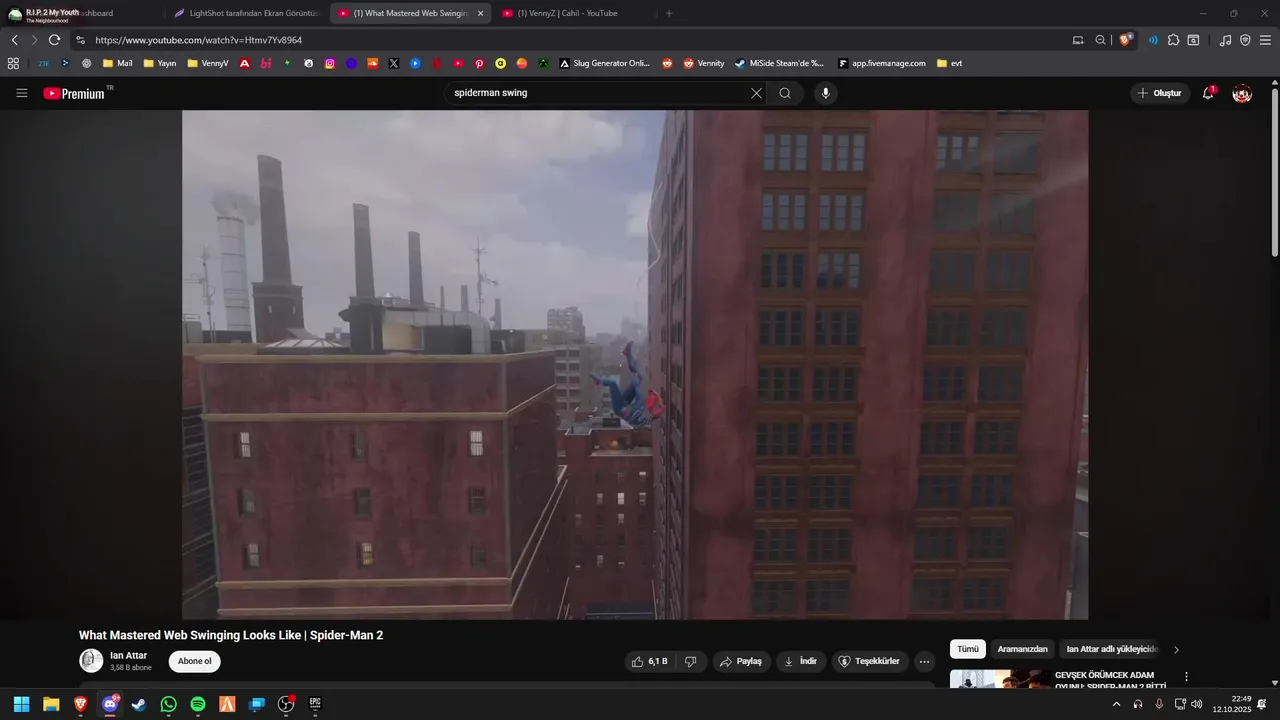Screen dimensions: 1280x720
Task: Select Aramanızdan filter chip
Action: pyautogui.click(x=1022, y=649)
